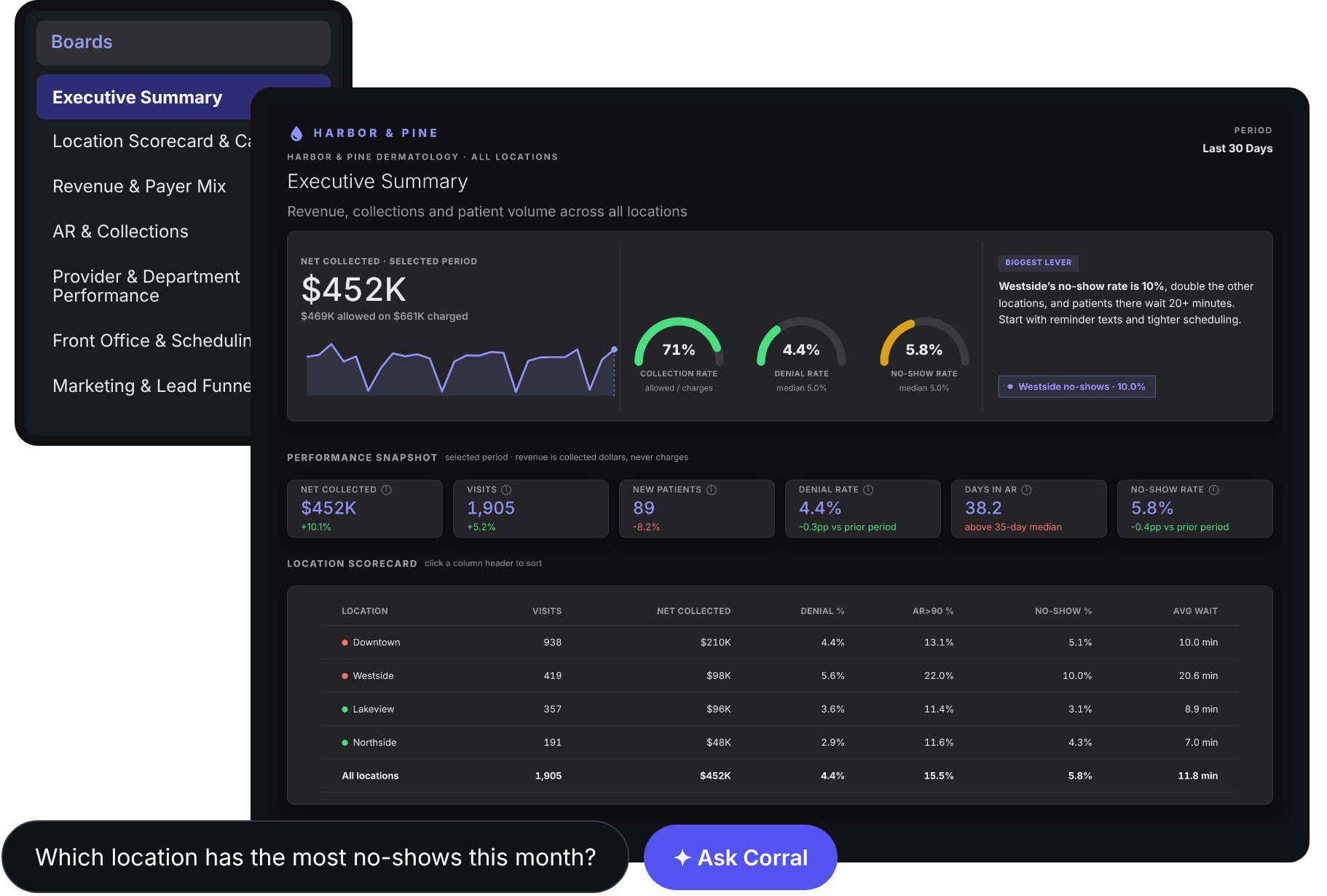Click the info icon beside Days in AR
Image resolution: width=1327 pixels, height=896 pixels.
pos(1026,490)
